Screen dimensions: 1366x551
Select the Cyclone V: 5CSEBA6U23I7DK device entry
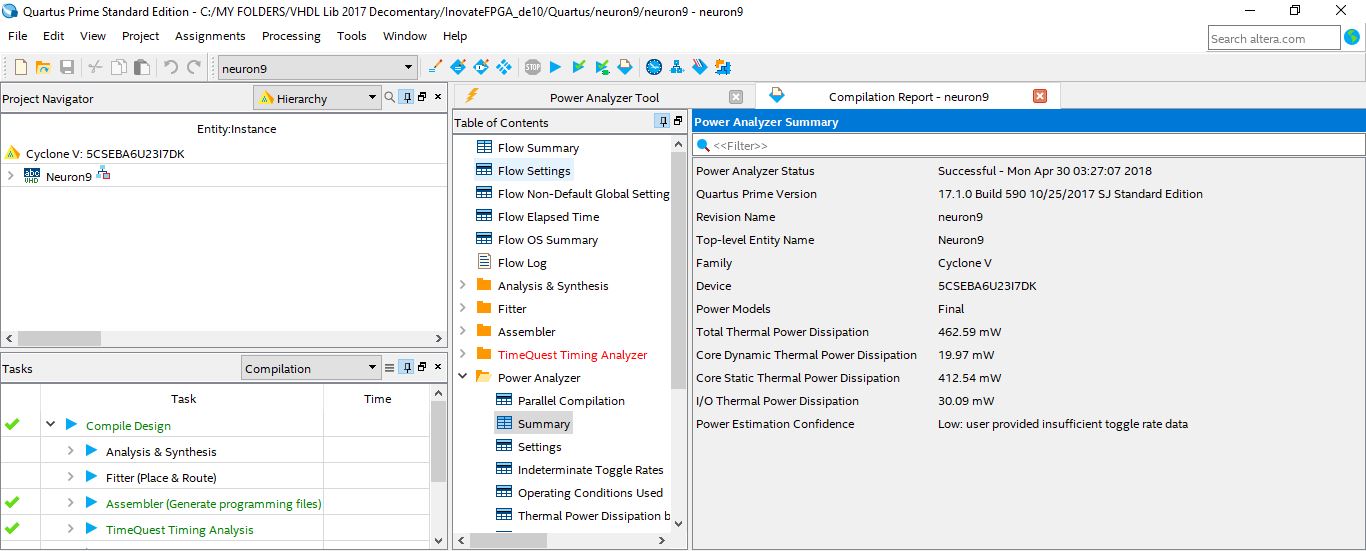[105, 153]
